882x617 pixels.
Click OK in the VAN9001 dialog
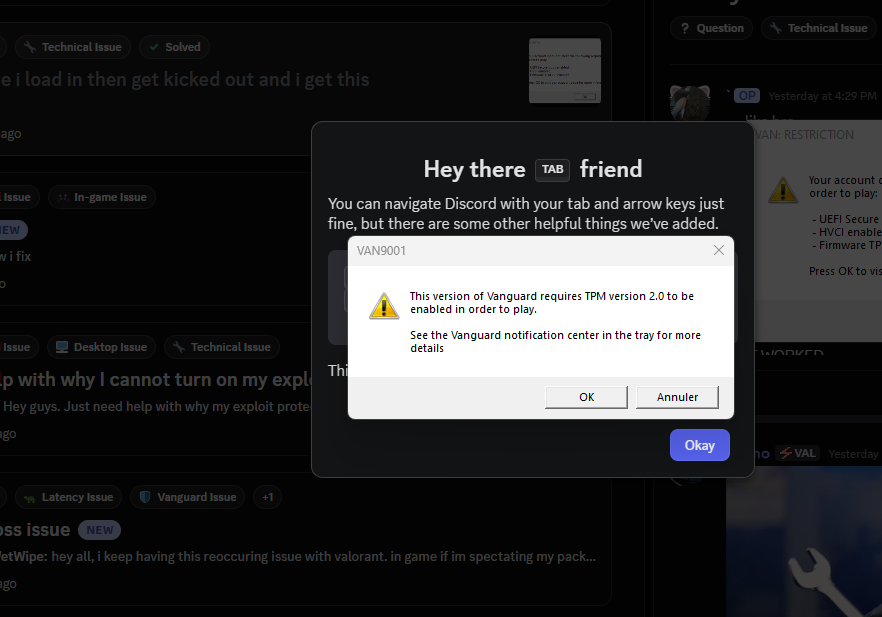586,397
